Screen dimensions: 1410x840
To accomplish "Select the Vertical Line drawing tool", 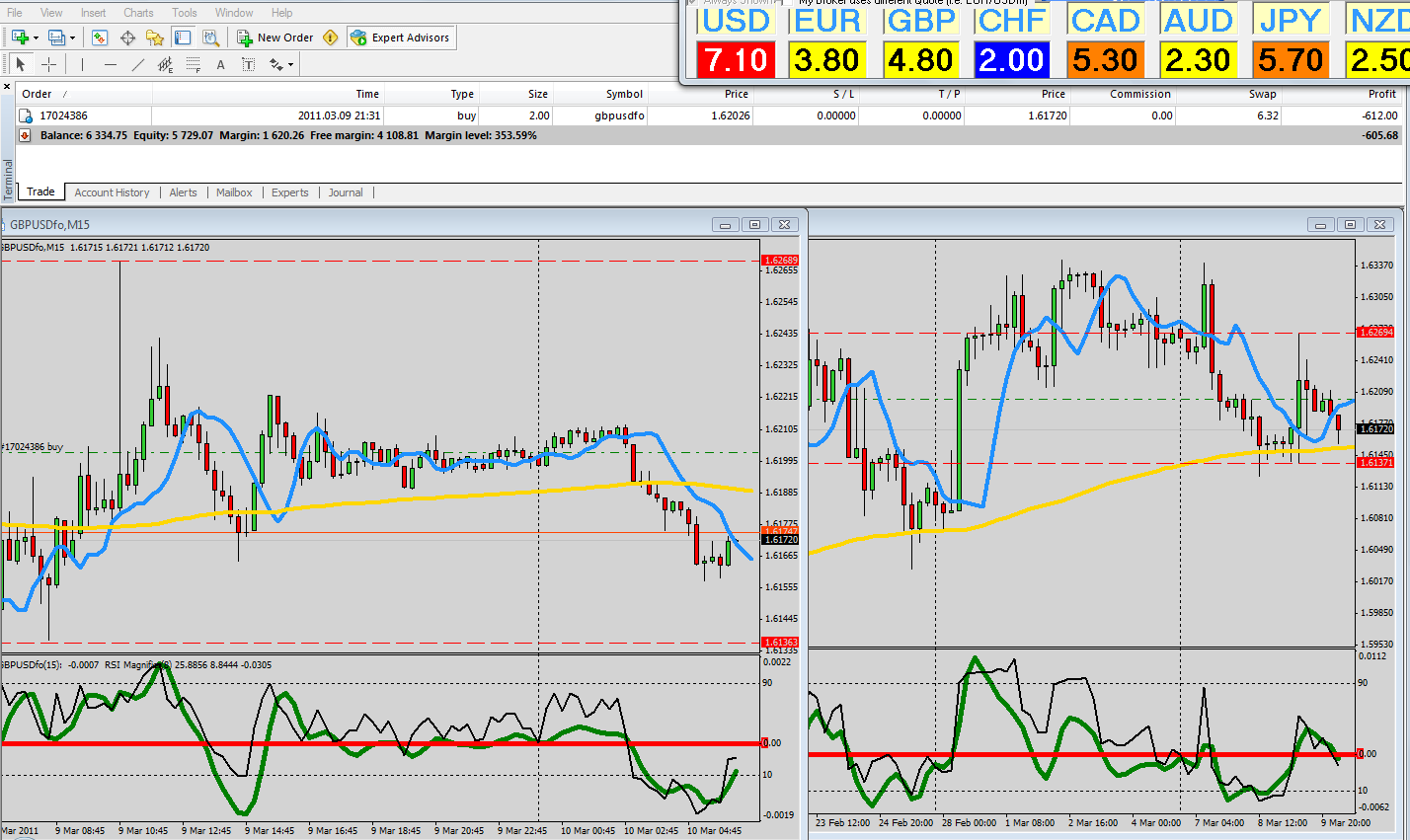I will [83, 64].
